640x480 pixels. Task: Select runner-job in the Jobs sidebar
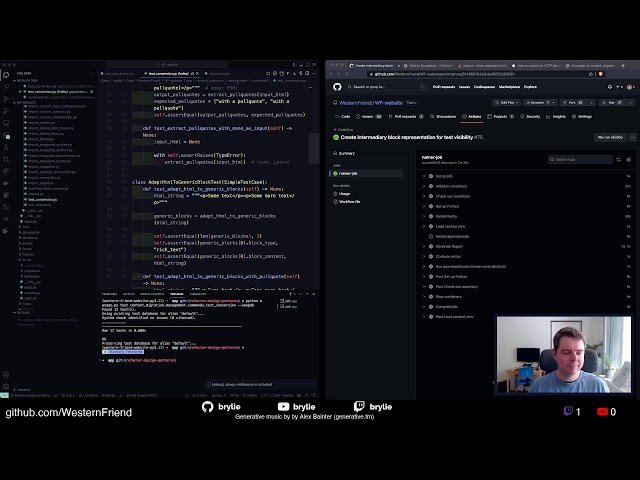point(349,172)
